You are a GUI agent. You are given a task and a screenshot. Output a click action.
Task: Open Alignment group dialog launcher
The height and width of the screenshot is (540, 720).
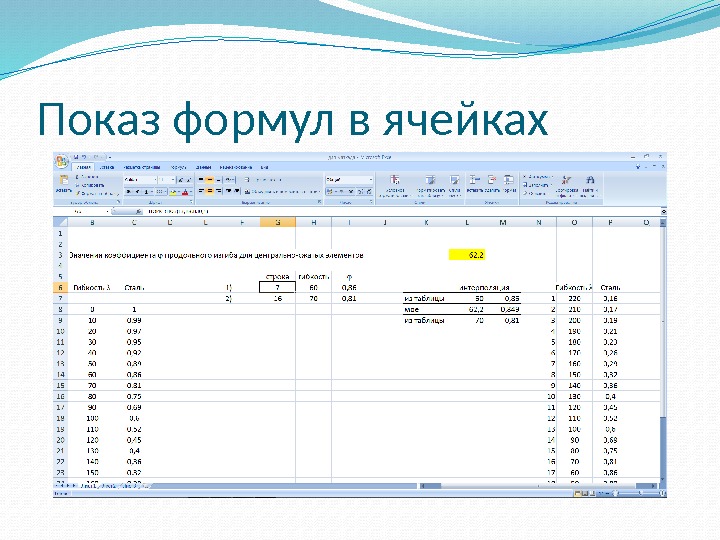click(319, 202)
